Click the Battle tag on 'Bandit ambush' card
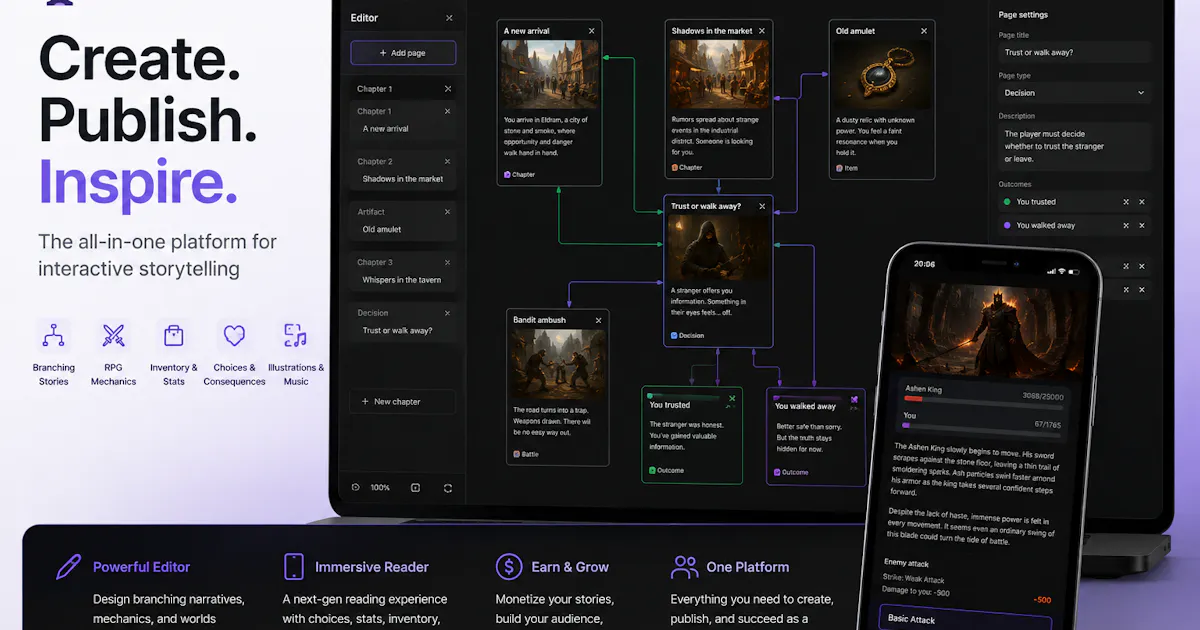The width and height of the screenshot is (1200, 630). click(x=526, y=454)
